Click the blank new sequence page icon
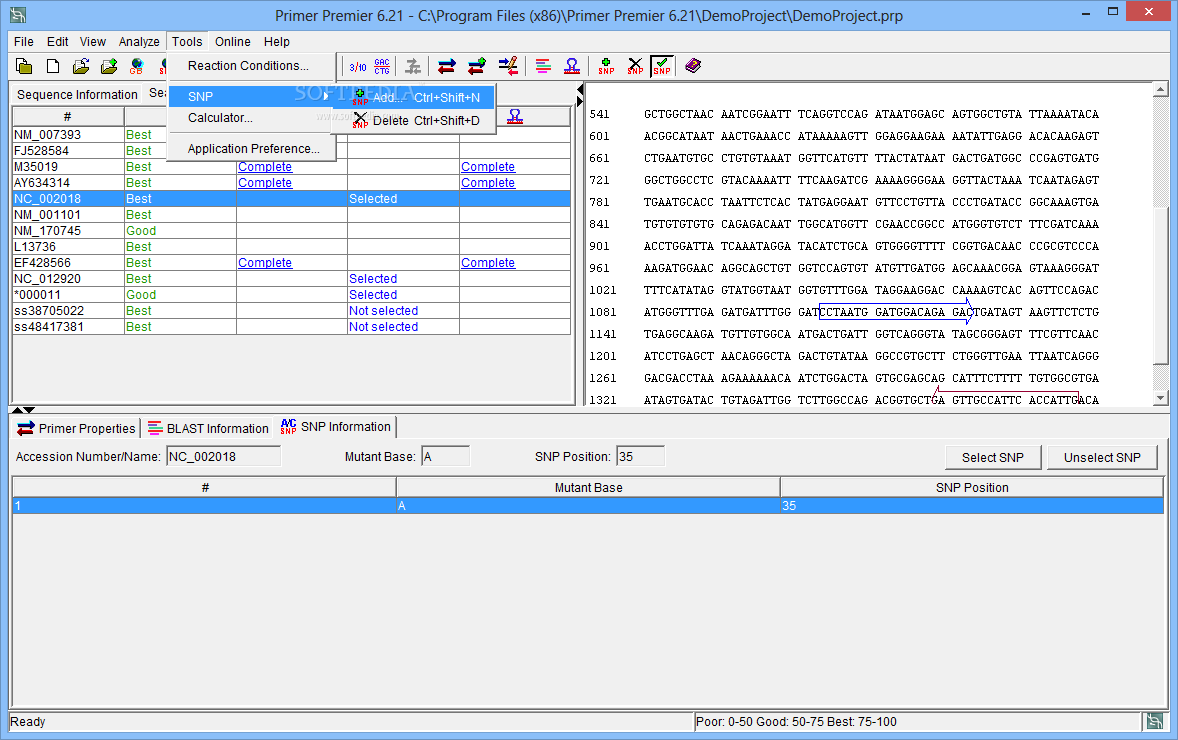 (x=53, y=67)
